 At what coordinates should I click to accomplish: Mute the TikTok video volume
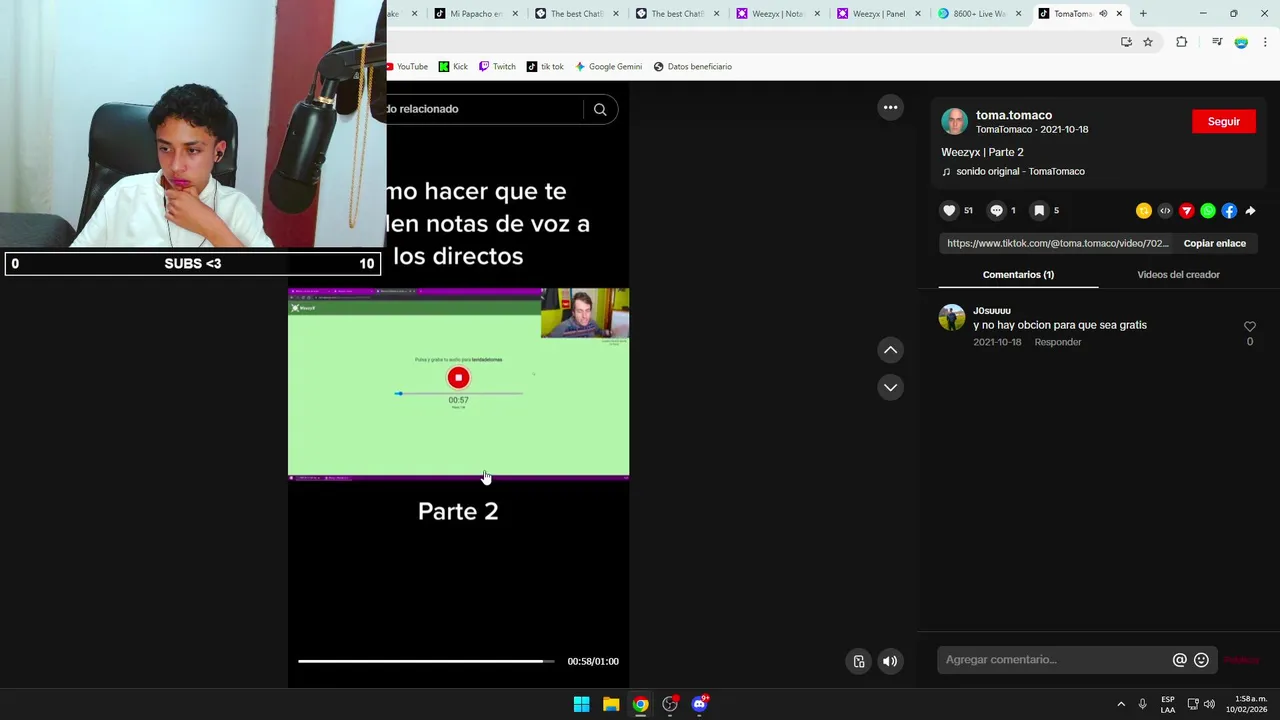tap(890, 661)
